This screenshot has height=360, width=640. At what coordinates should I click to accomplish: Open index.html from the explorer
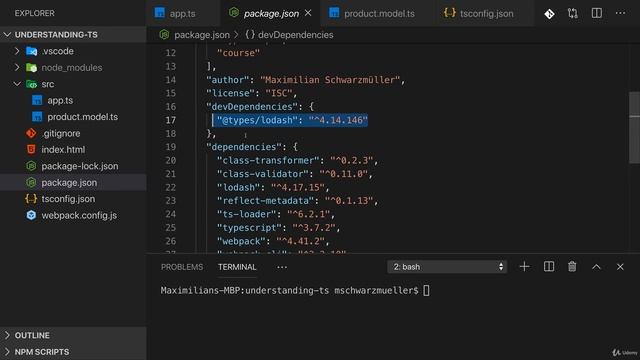pos(63,149)
